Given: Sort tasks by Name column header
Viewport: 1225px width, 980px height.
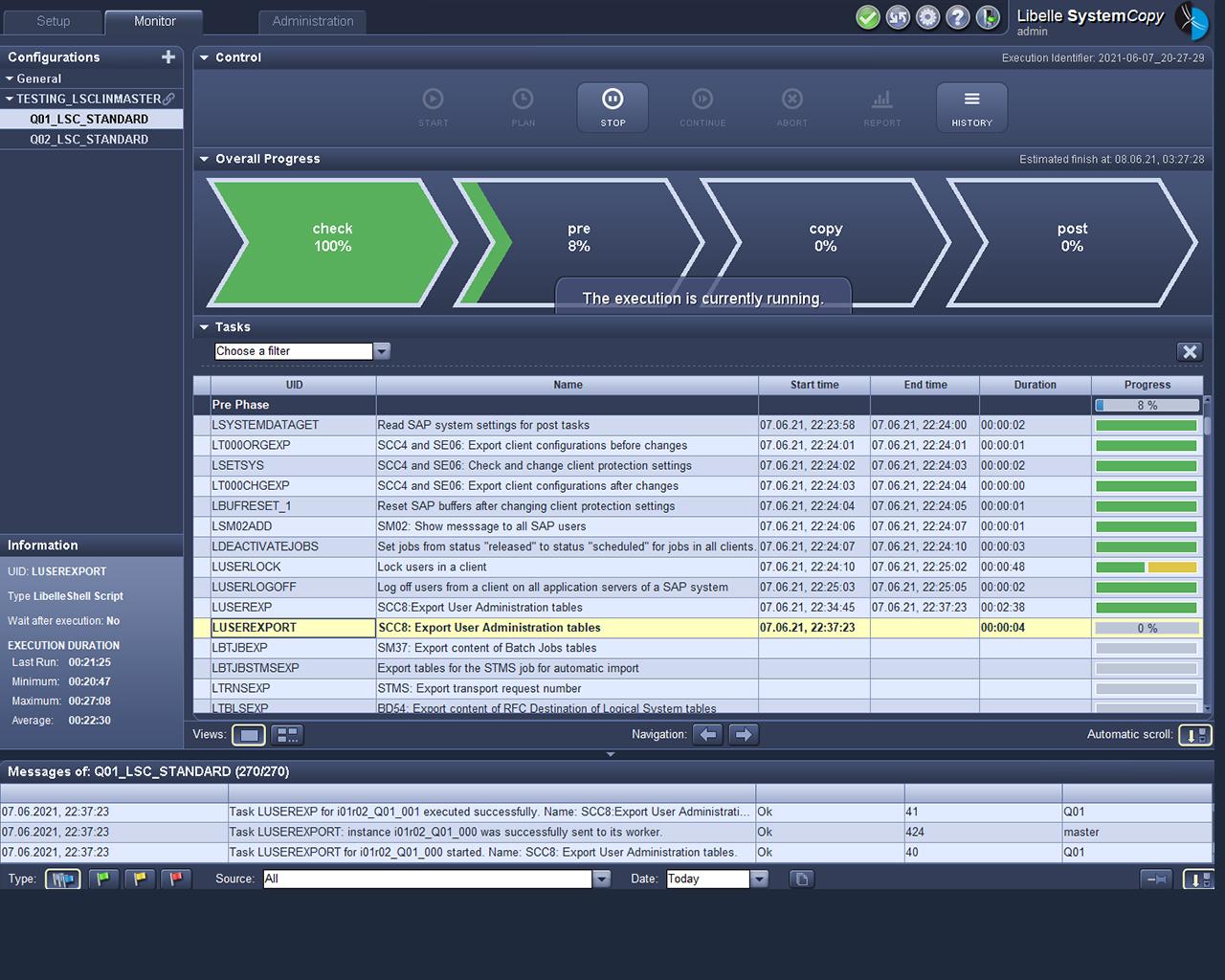Looking at the screenshot, I should coord(568,385).
